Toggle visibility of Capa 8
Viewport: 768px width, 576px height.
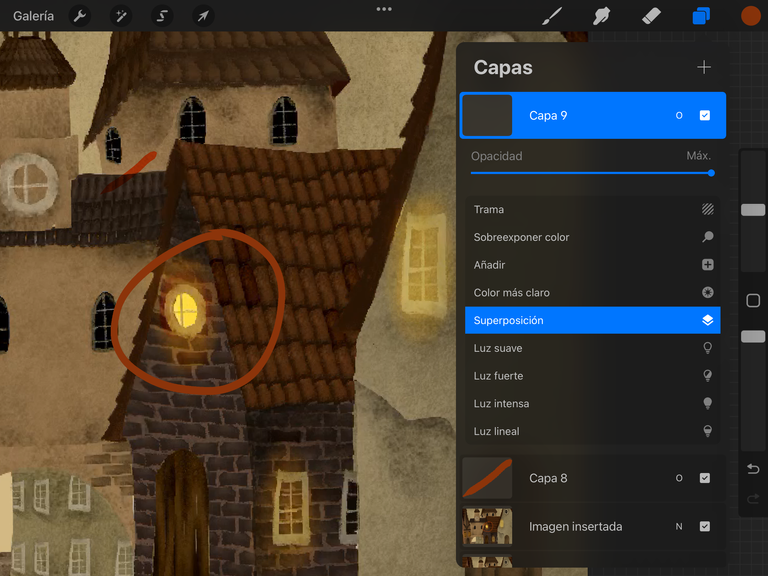[705, 478]
